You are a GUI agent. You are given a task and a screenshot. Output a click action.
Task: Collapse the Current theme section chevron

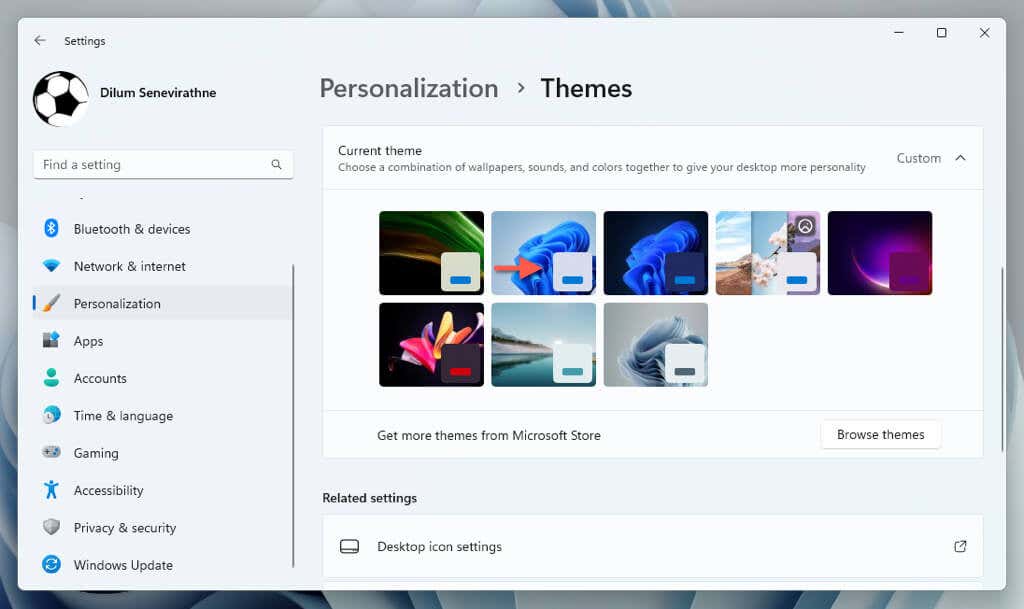click(x=960, y=158)
